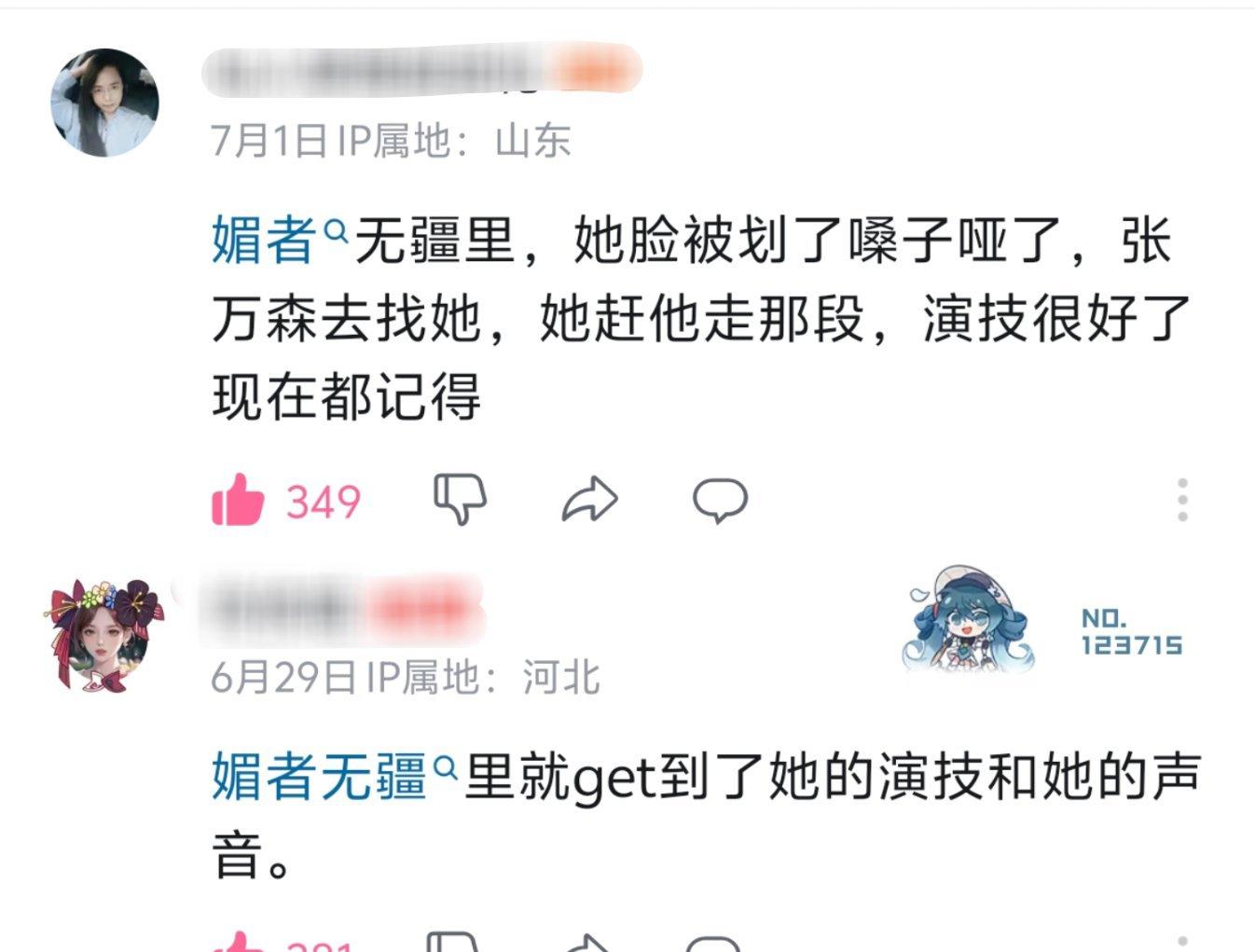
Task: Tap the blurred username of first commenter
Action: coord(421,70)
